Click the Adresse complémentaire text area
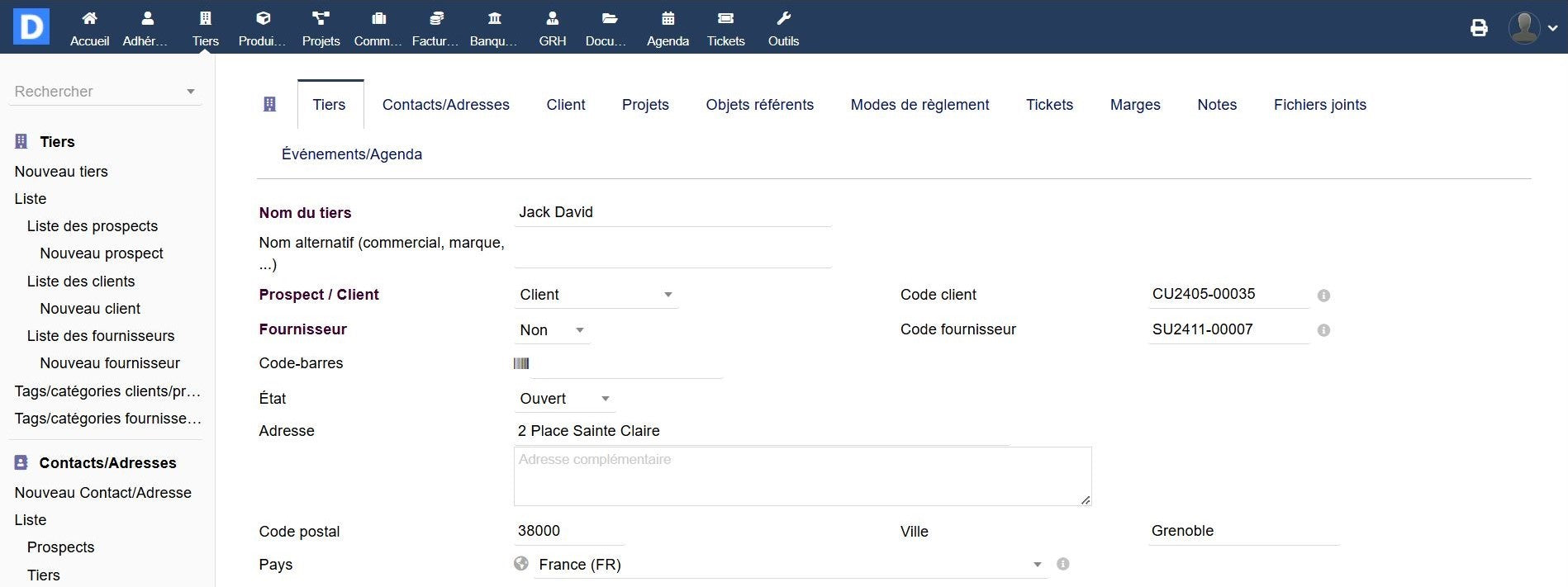The height and width of the screenshot is (587, 1568). (801, 476)
